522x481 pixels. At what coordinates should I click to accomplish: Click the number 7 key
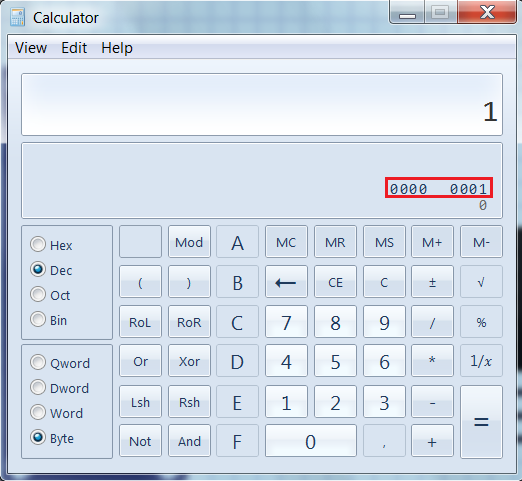tap(286, 321)
